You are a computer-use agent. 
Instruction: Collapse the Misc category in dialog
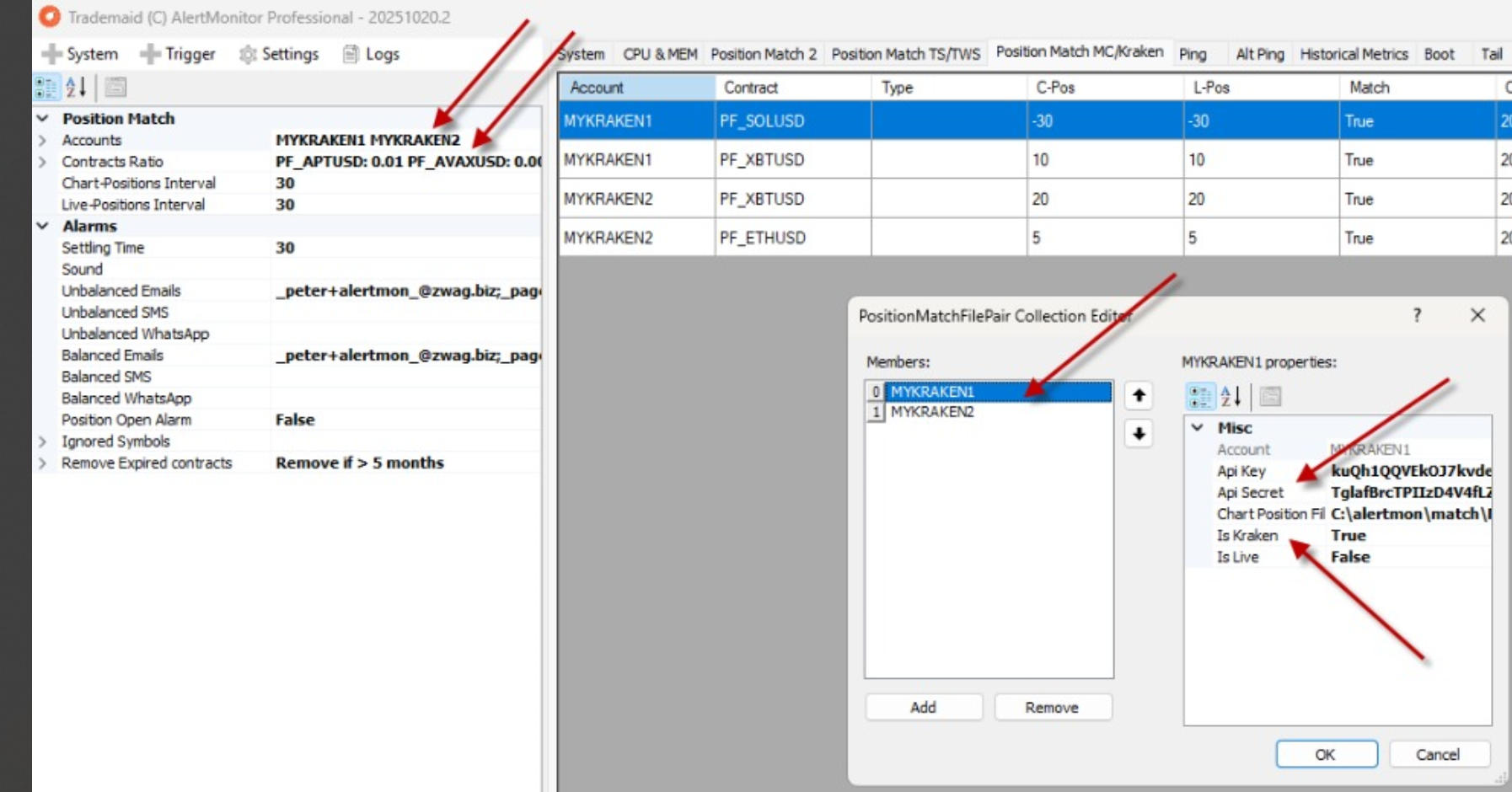click(1197, 428)
